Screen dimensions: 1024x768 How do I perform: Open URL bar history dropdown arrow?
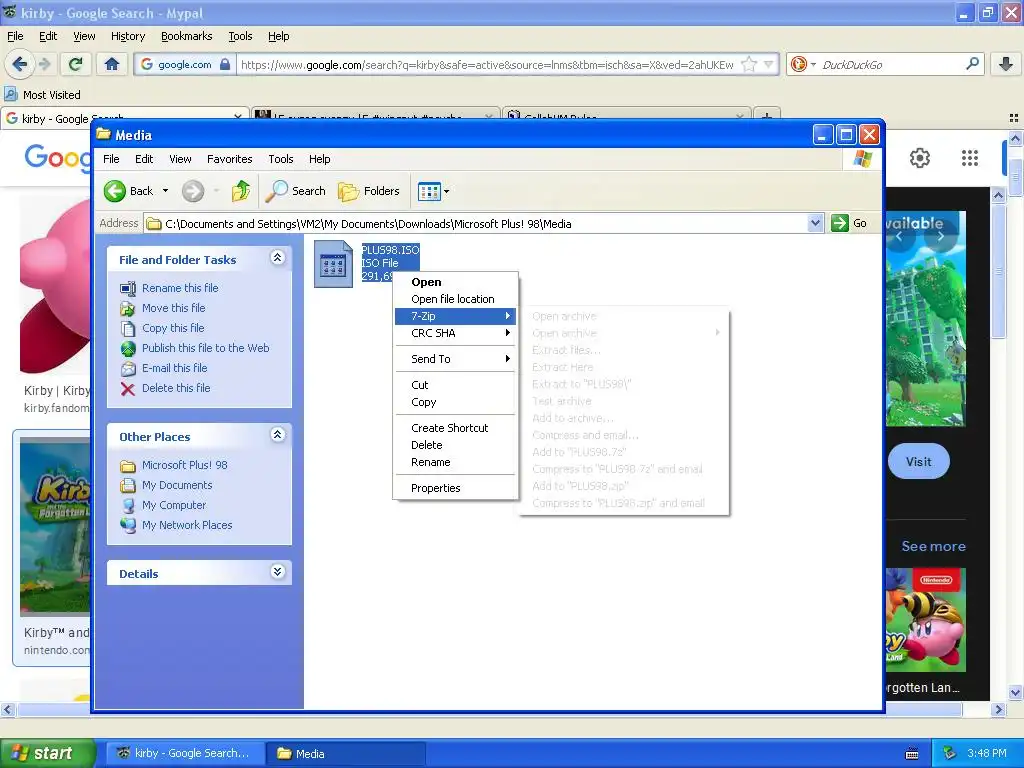pyautogui.click(x=769, y=65)
